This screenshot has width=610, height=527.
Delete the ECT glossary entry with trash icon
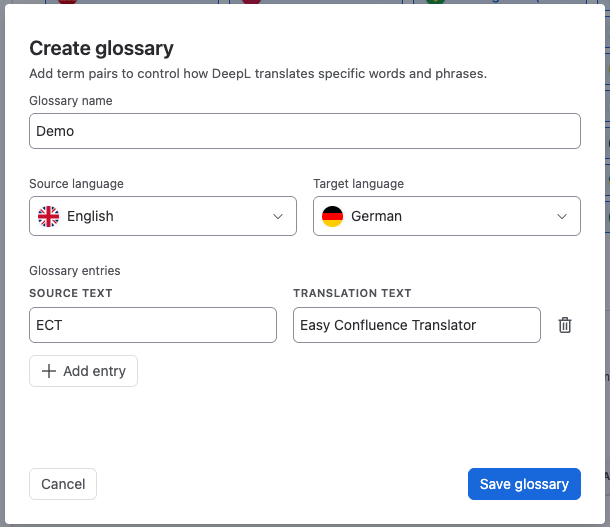tap(565, 325)
